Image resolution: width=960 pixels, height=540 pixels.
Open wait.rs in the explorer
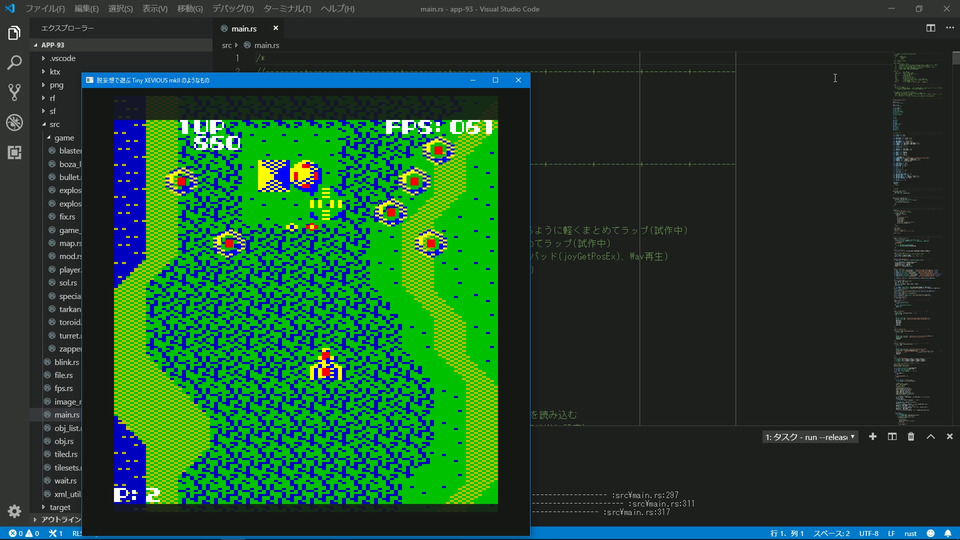coord(65,481)
